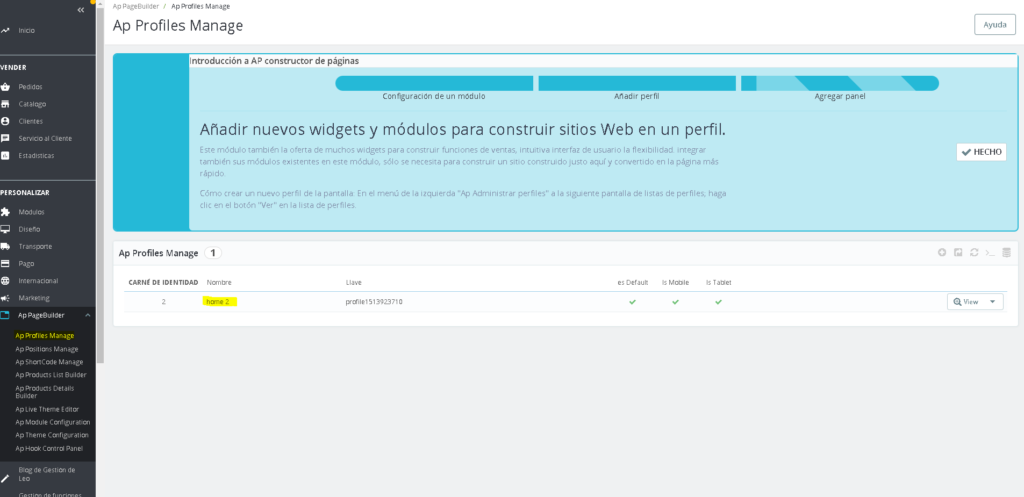Image resolution: width=1024 pixels, height=497 pixels.
Task: Click the Marketing megaphone icon
Action: [5, 298]
